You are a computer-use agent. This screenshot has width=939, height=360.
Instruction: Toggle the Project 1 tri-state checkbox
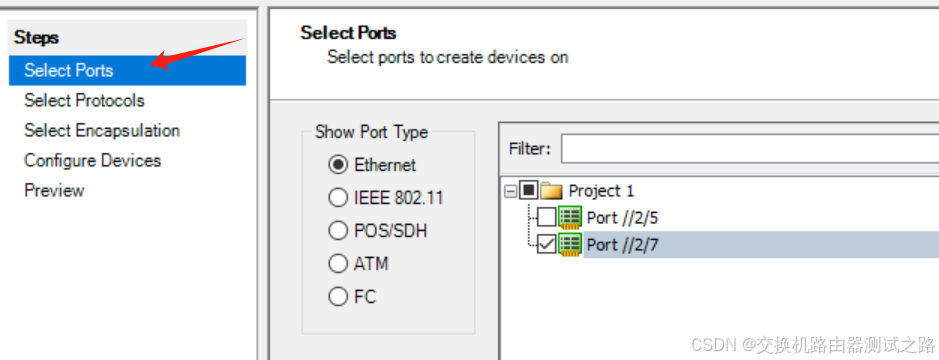click(528, 191)
